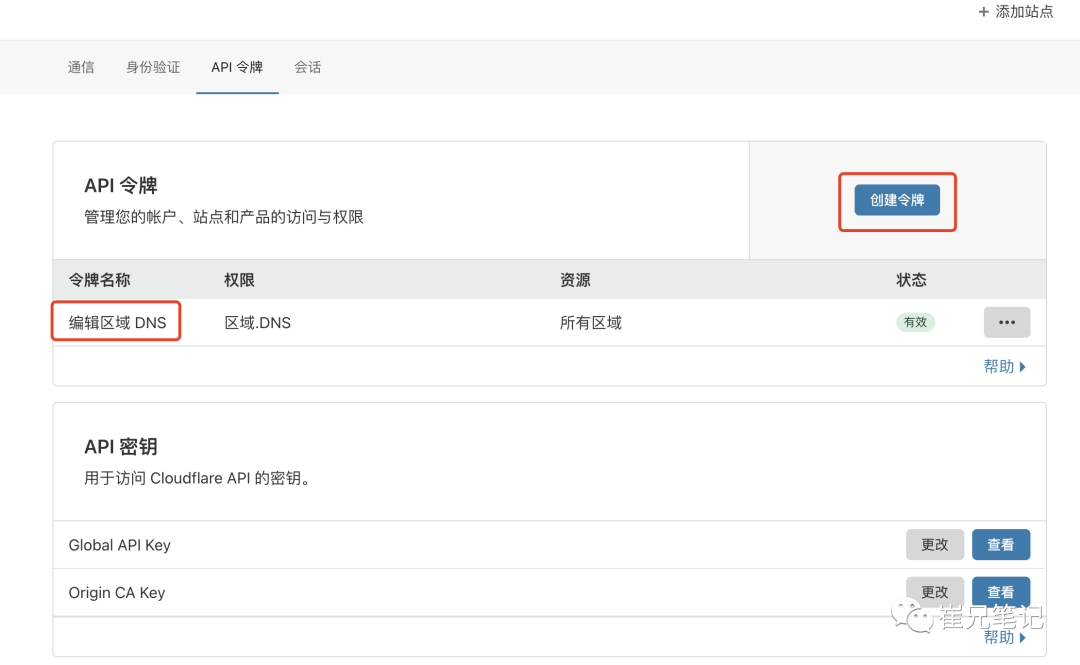The width and height of the screenshot is (1080, 665).
Task: Click the 有效 status badge
Action: [915, 322]
